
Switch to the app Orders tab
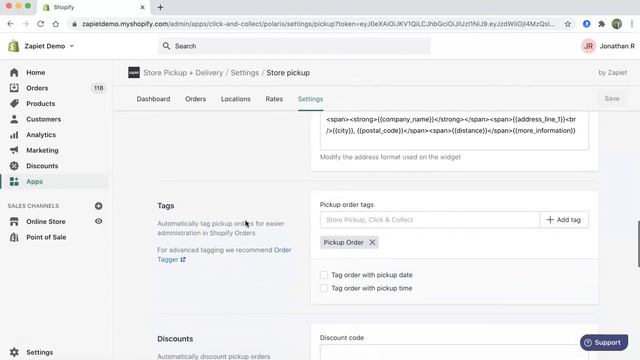(195, 99)
